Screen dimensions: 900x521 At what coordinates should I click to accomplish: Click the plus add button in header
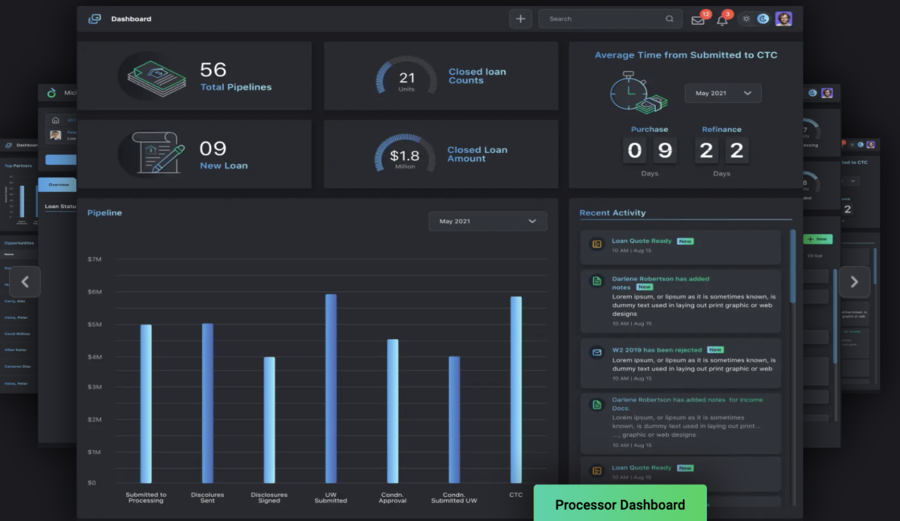point(520,19)
